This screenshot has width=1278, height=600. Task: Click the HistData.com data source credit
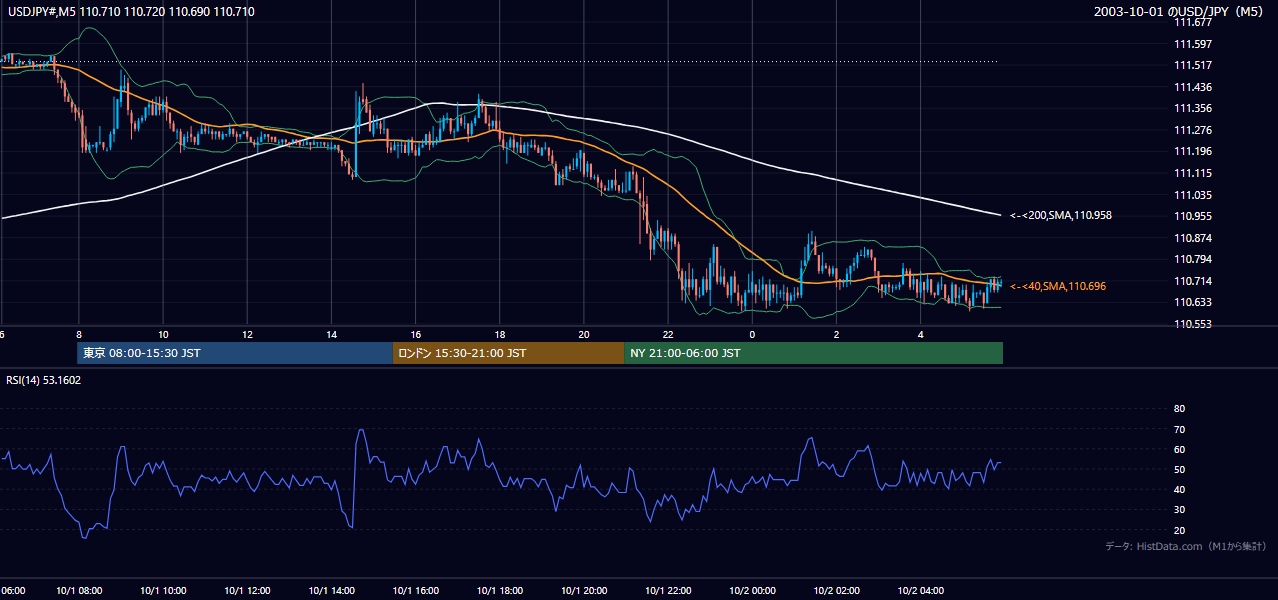coord(1185,546)
